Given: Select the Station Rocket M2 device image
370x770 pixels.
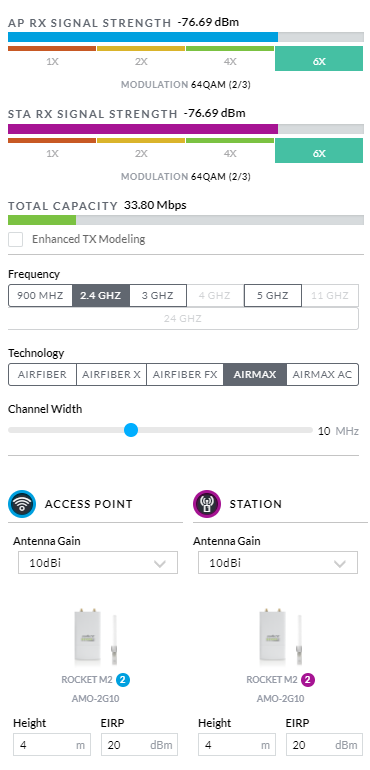Looking at the screenshot, I should click(281, 636).
